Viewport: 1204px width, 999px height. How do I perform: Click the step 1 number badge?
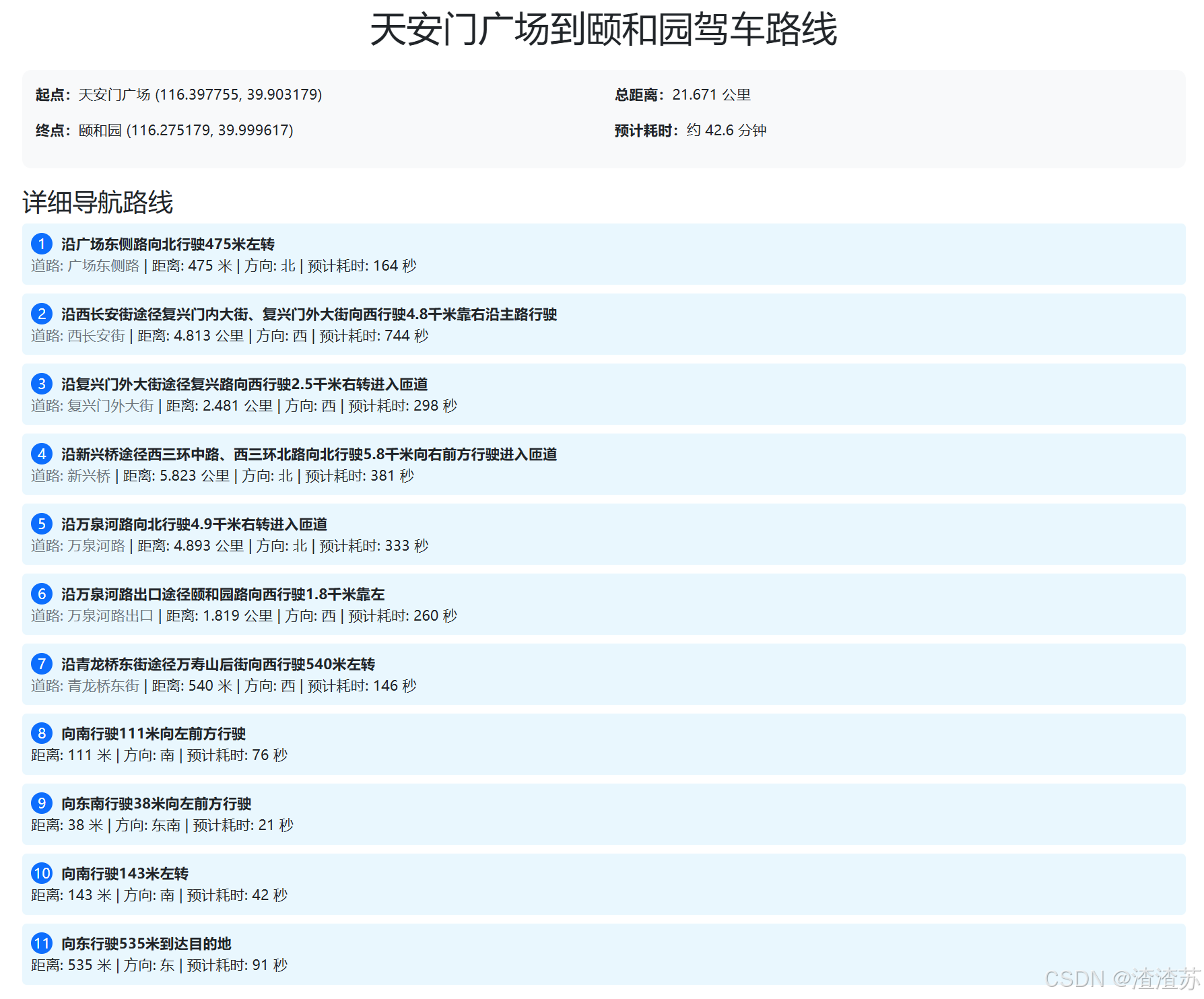(42, 244)
